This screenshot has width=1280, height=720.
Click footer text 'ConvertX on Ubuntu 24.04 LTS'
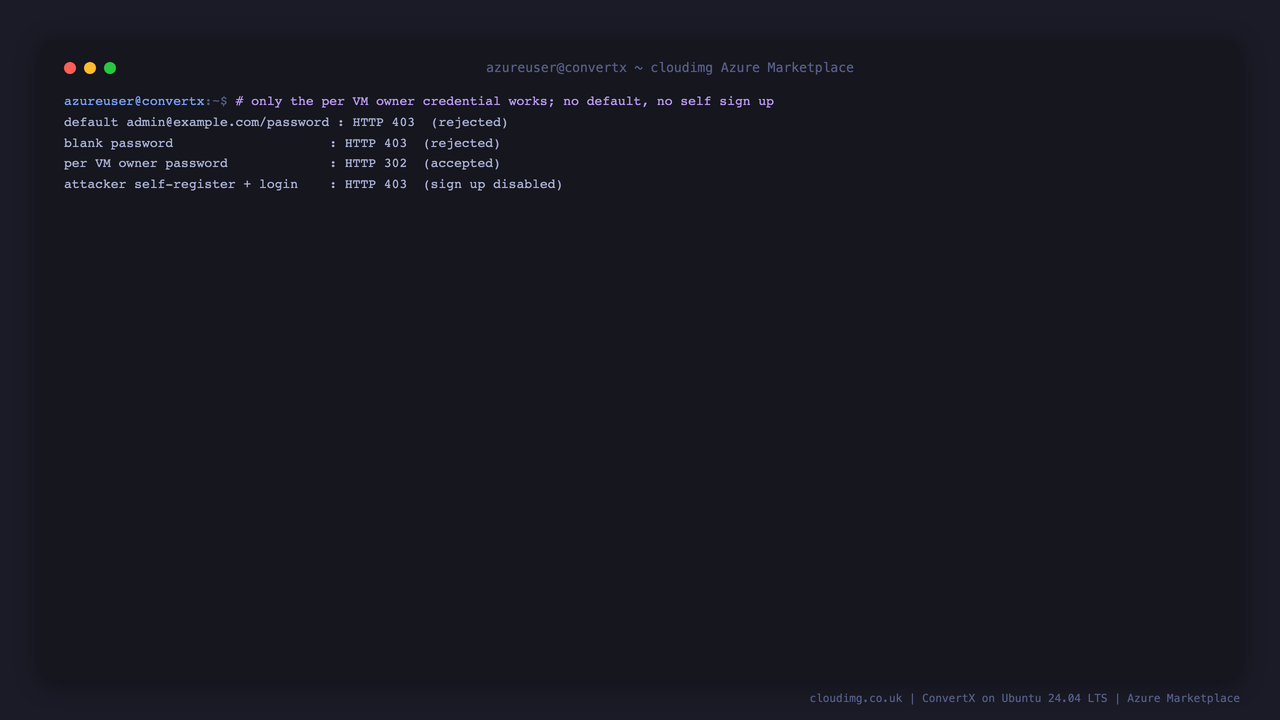(1014, 698)
